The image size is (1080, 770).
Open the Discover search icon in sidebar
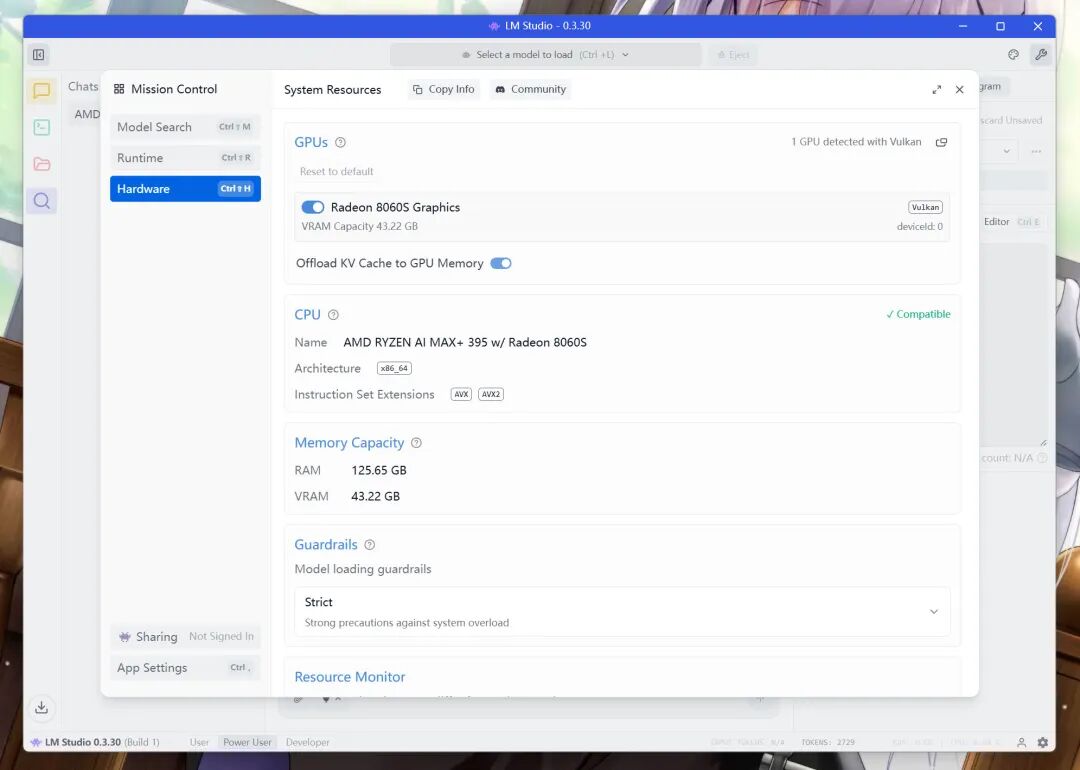[x=41, y=200]
